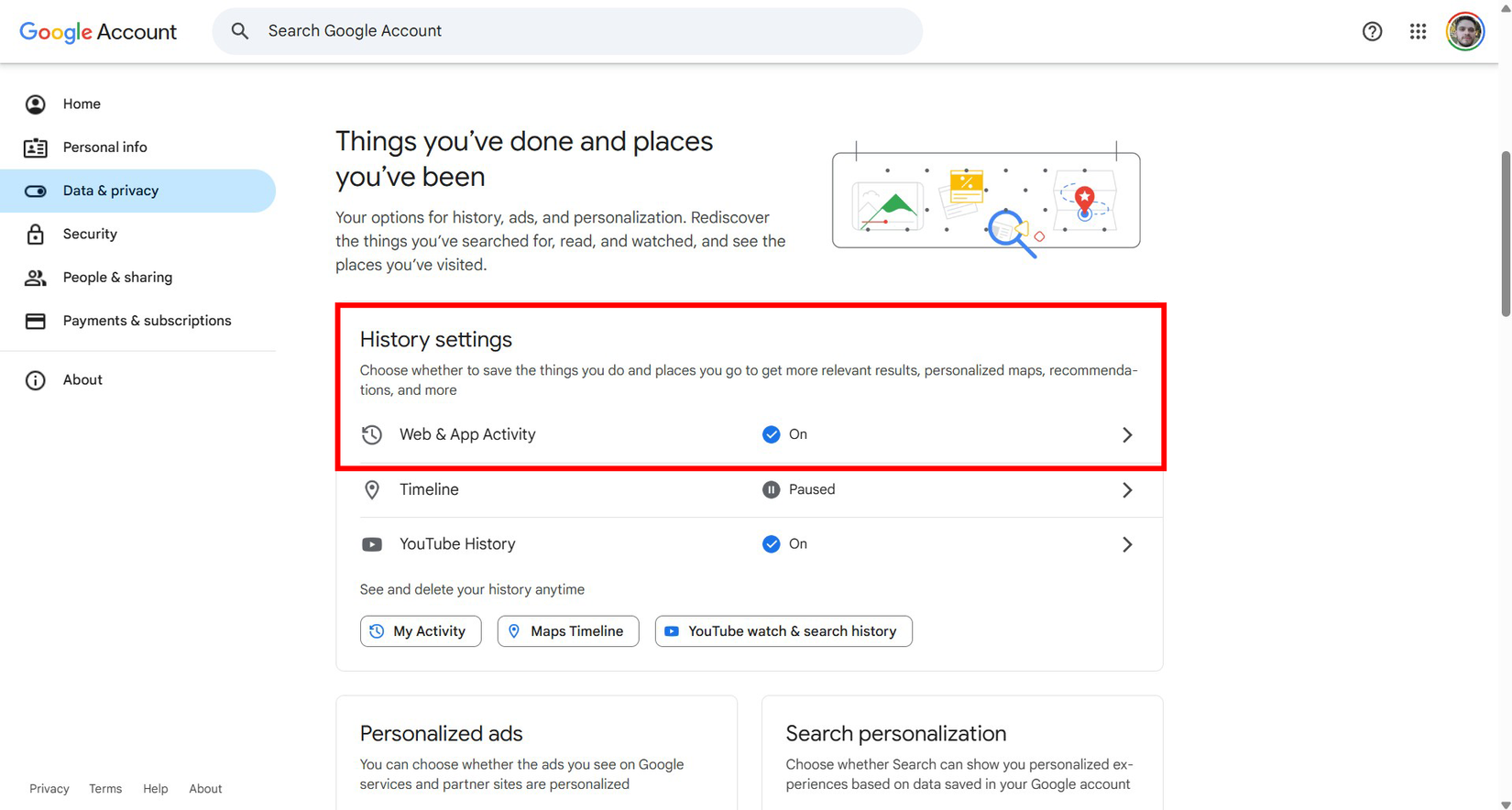Click the Web & App Activity On checkmark
The width and height of the screenshot is (1512, 810).
771,434
